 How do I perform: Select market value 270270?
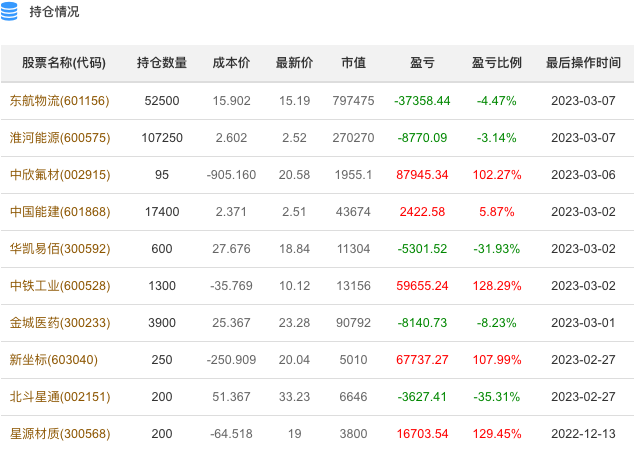354,138
